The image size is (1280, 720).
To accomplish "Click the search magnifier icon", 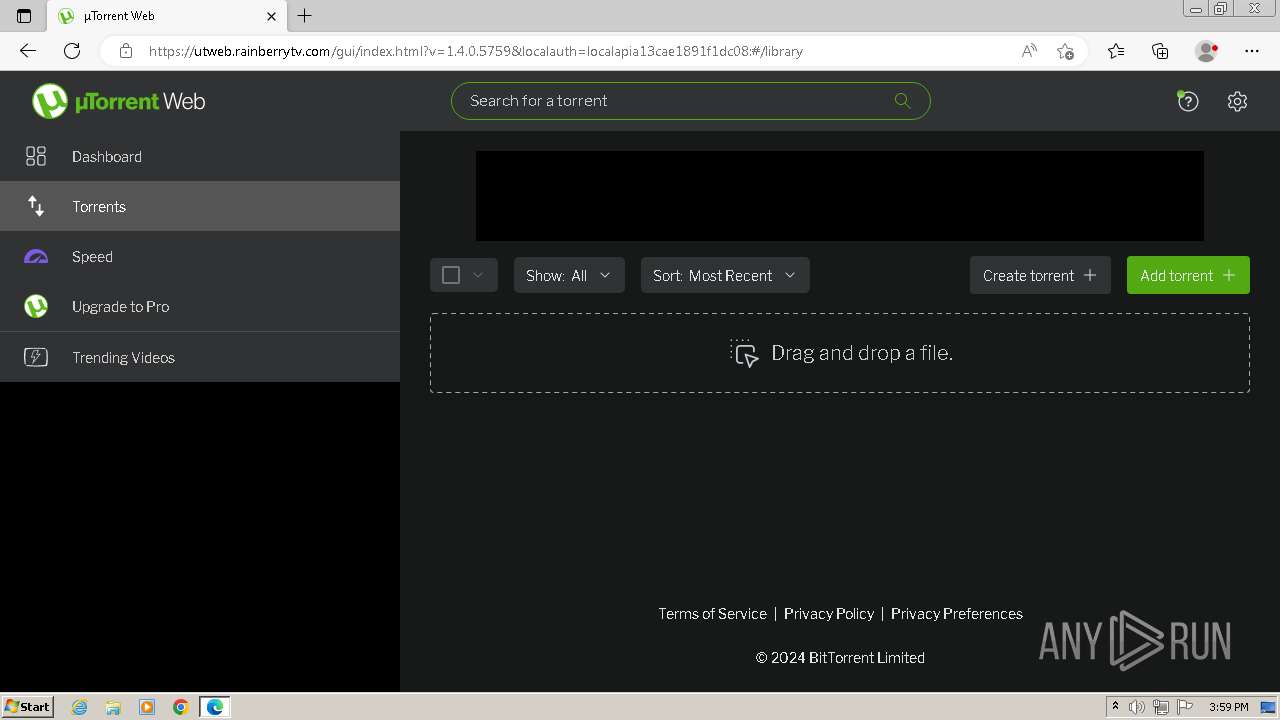I will [902, 100].
